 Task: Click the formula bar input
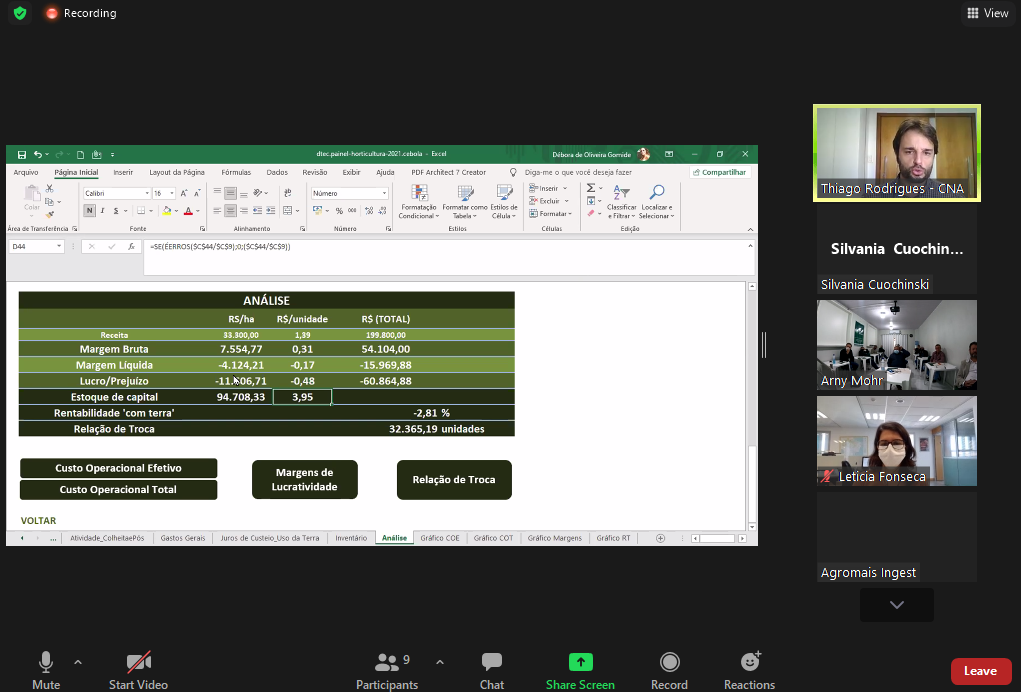point(449,258)
